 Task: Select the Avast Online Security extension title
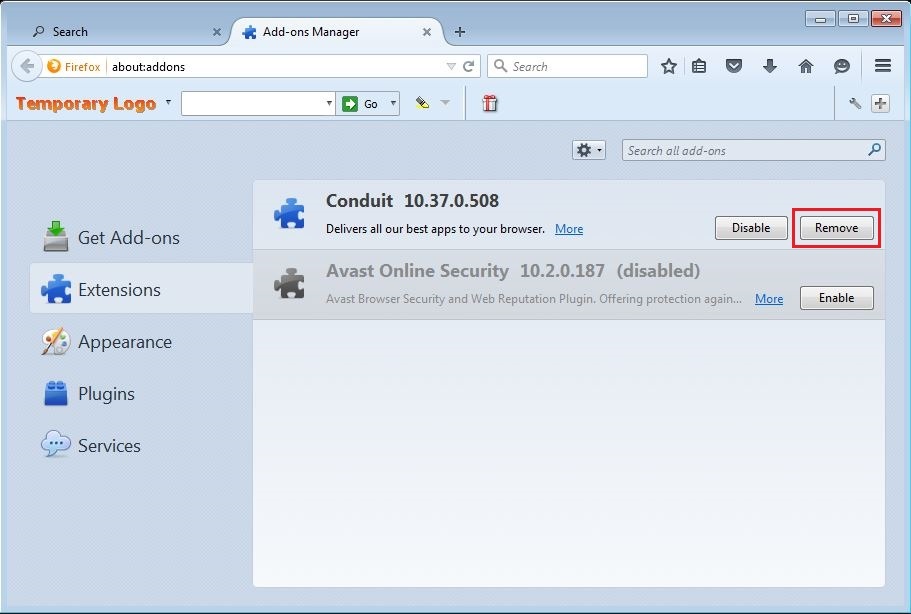[x=513, y=271]
